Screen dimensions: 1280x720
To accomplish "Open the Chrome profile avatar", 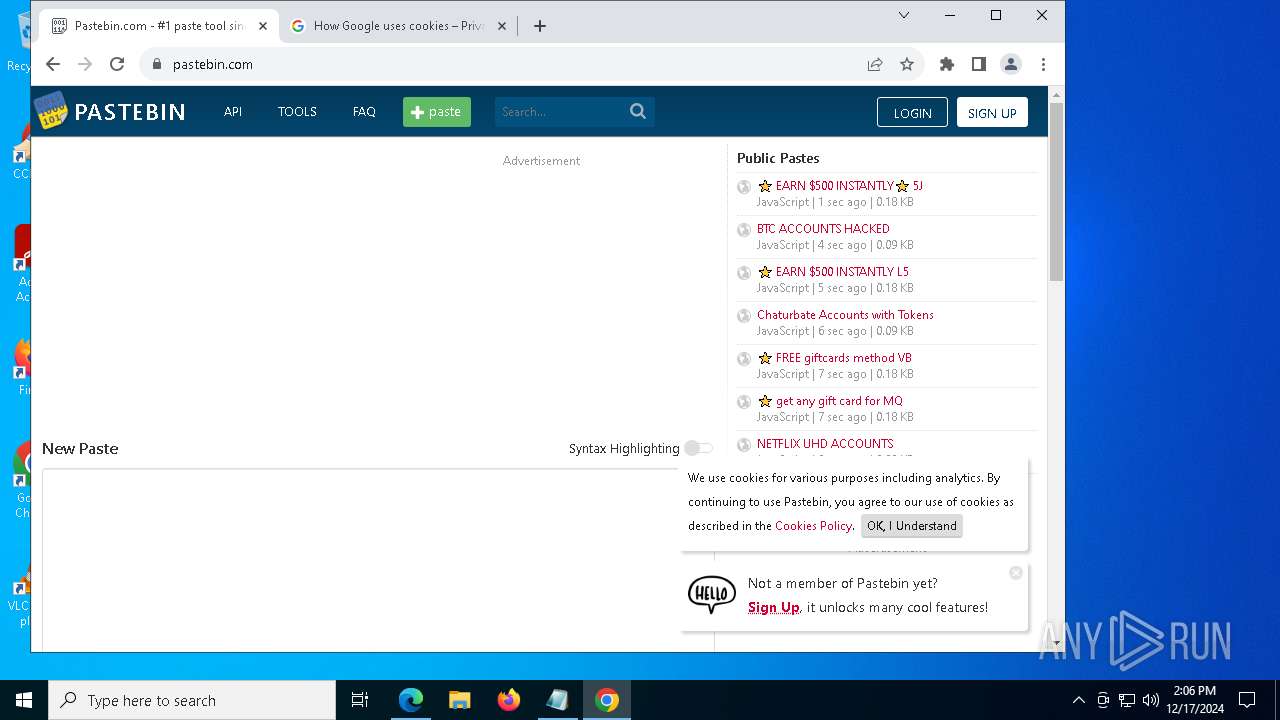I will tap(1011, 64).
